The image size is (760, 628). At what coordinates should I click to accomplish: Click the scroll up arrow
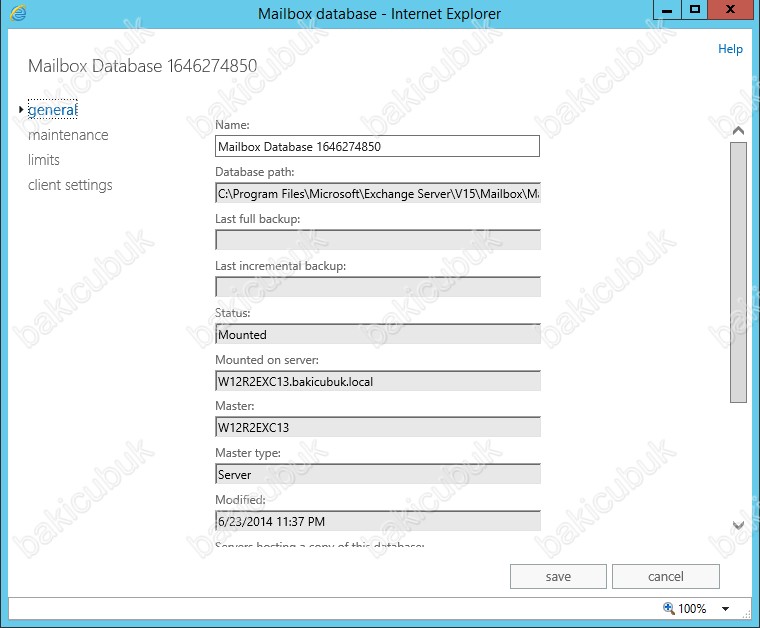738,130
